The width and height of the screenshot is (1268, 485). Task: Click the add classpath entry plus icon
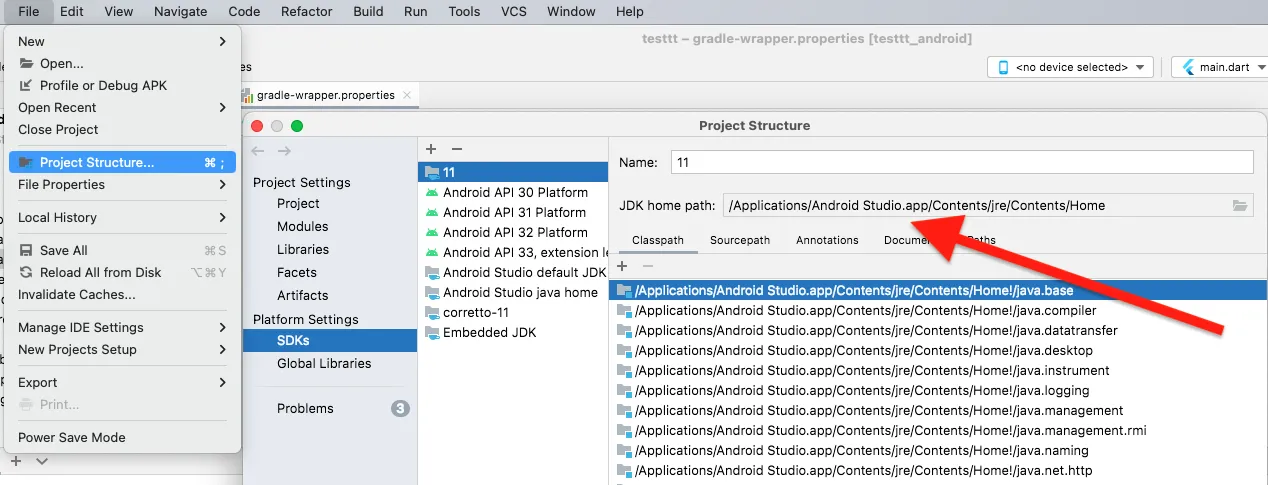point(622,266)
